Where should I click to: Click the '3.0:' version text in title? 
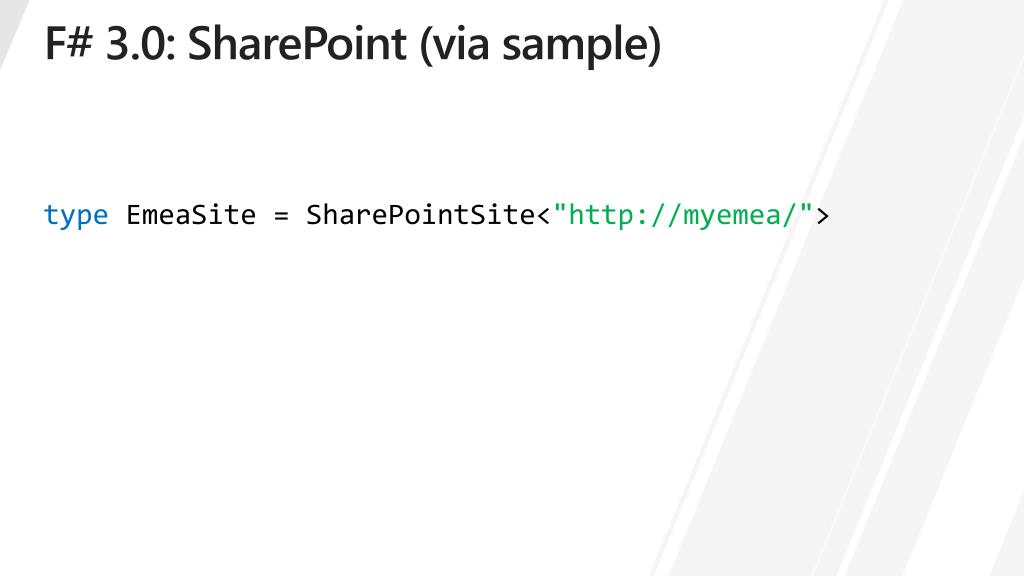coord(141,44)
